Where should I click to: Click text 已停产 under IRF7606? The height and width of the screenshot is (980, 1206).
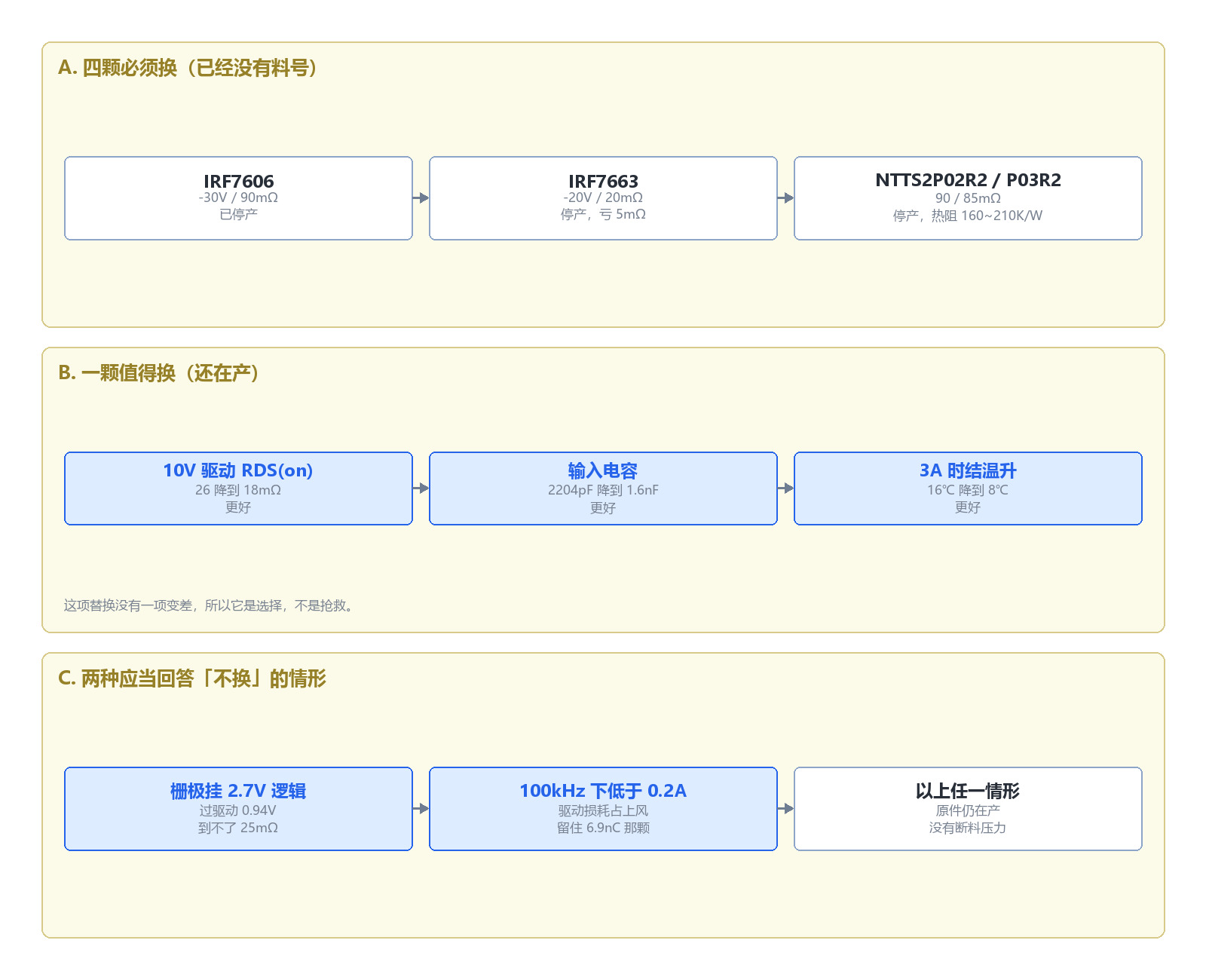point(238,214)
